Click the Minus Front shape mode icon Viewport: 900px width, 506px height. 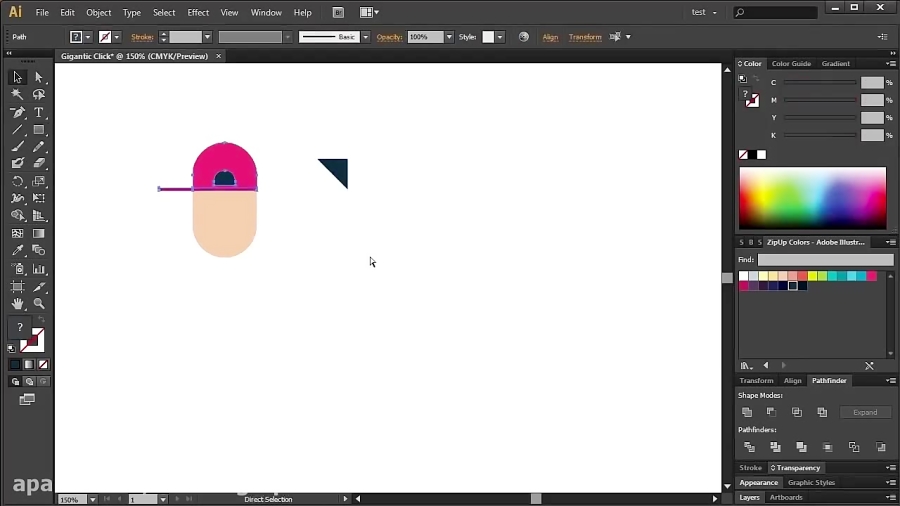(771, 412)
